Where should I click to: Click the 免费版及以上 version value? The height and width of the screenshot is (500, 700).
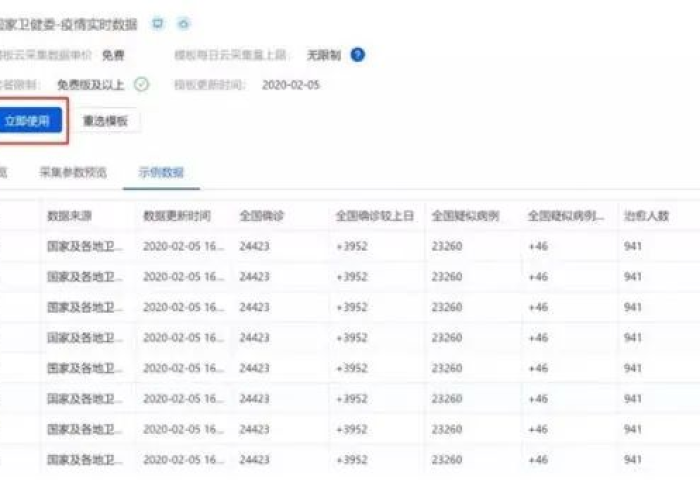[91, 85]
